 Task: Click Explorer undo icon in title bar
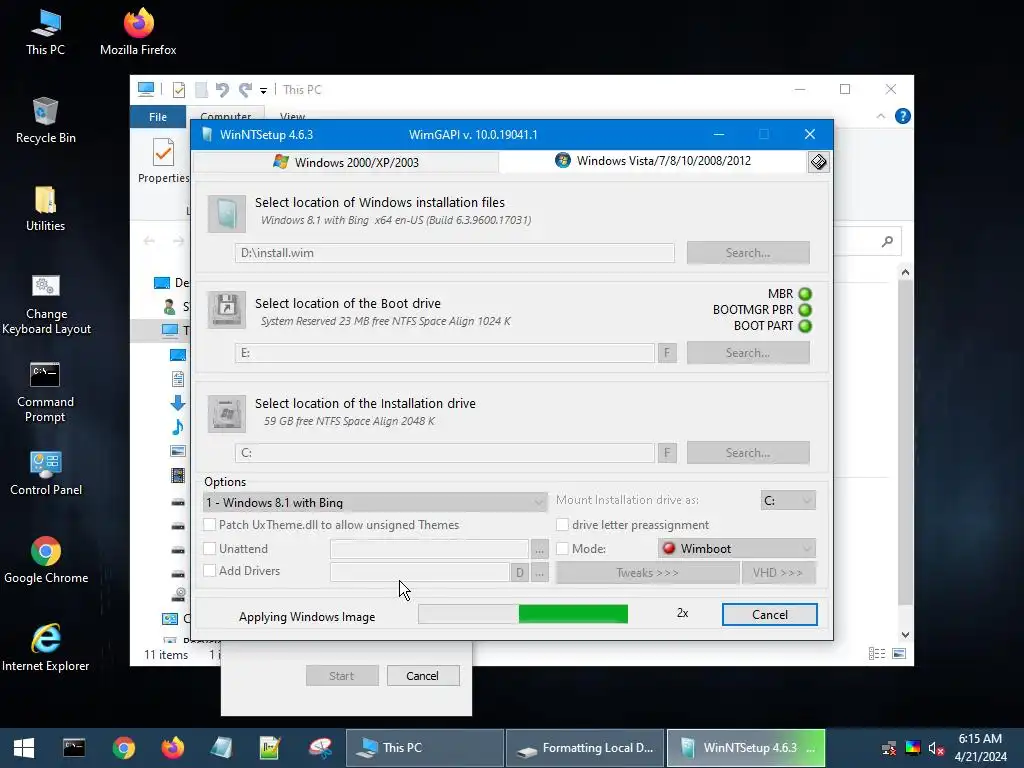tap(222, 89)
